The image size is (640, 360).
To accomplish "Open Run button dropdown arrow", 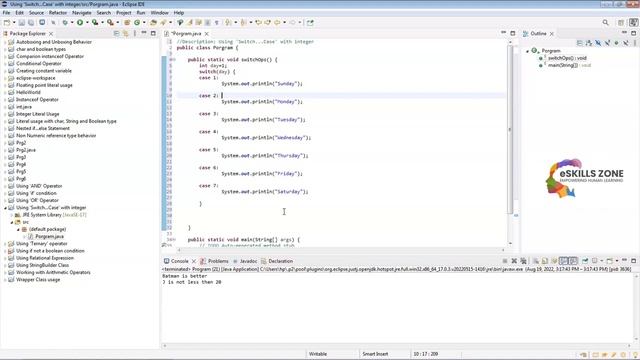I will click(x=87, y=22).
